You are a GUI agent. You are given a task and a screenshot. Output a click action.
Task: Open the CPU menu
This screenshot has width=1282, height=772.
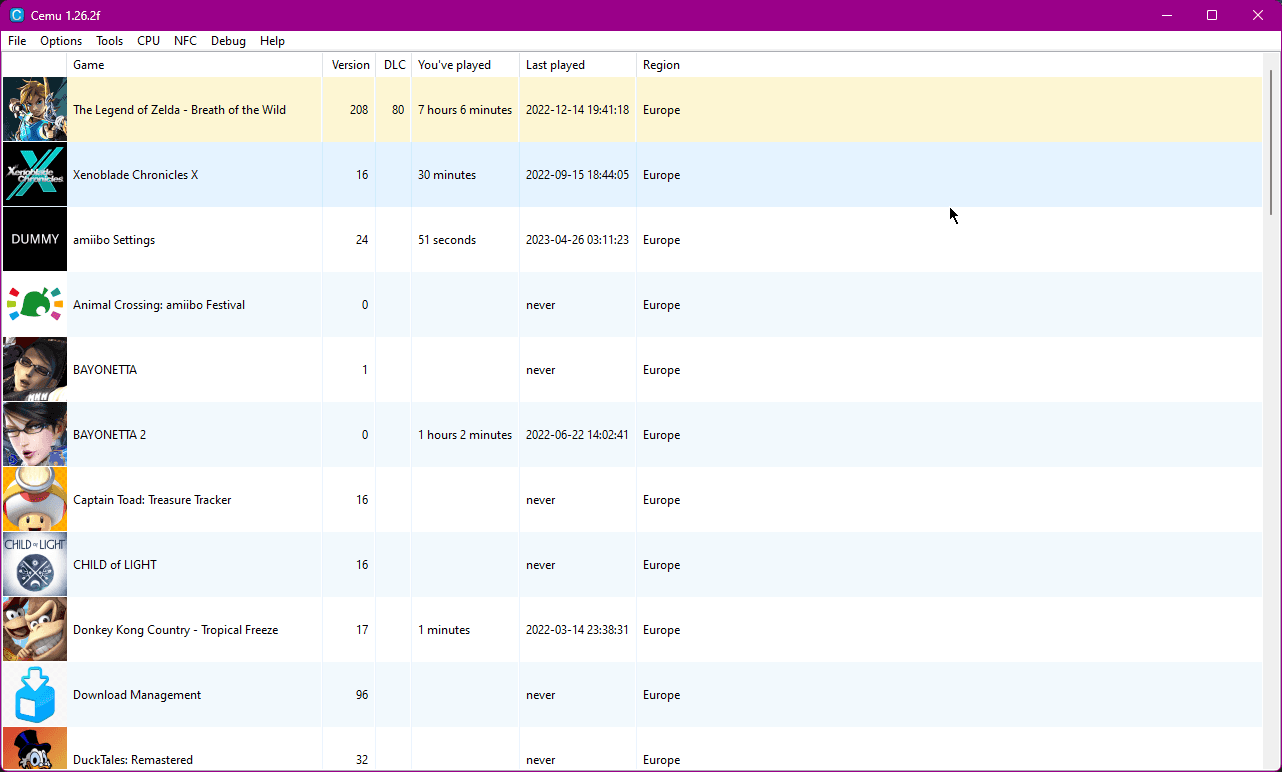[x=149, y=41]
